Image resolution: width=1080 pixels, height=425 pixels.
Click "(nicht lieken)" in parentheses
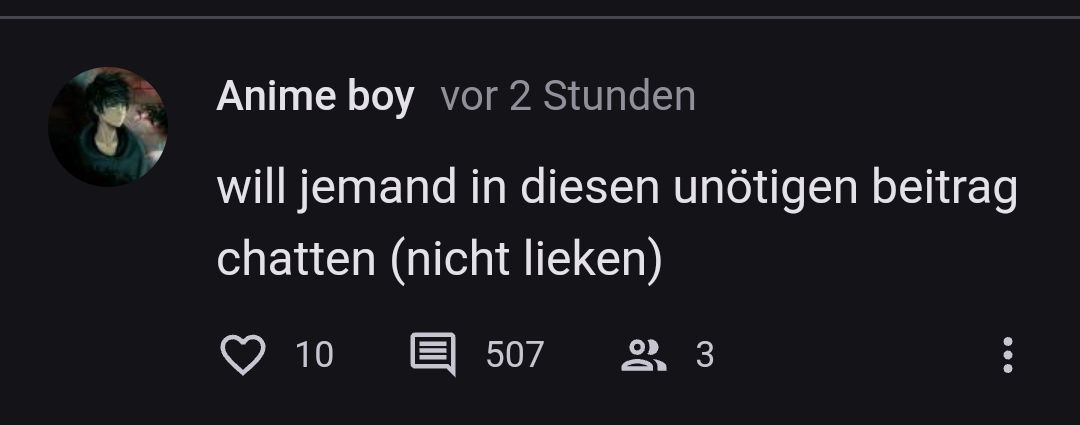click(x=526, y=260)
